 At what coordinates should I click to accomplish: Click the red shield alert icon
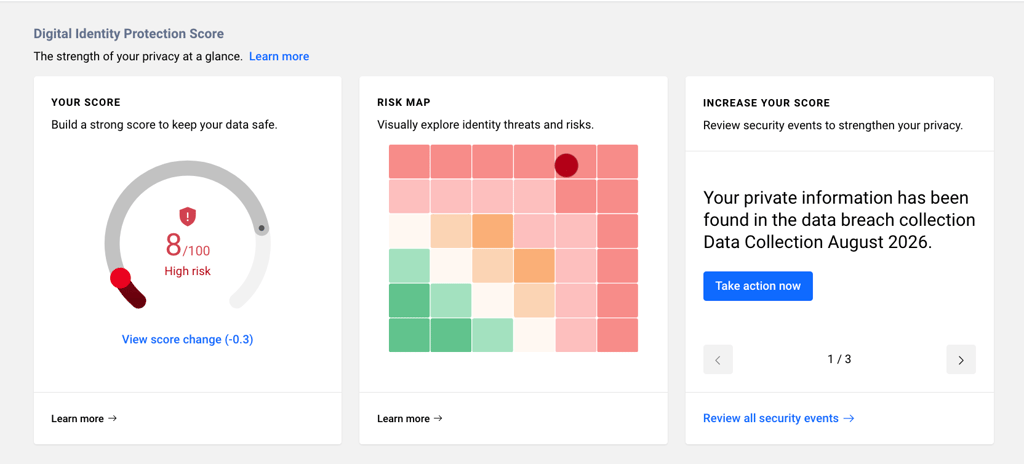tap(187, 216)
